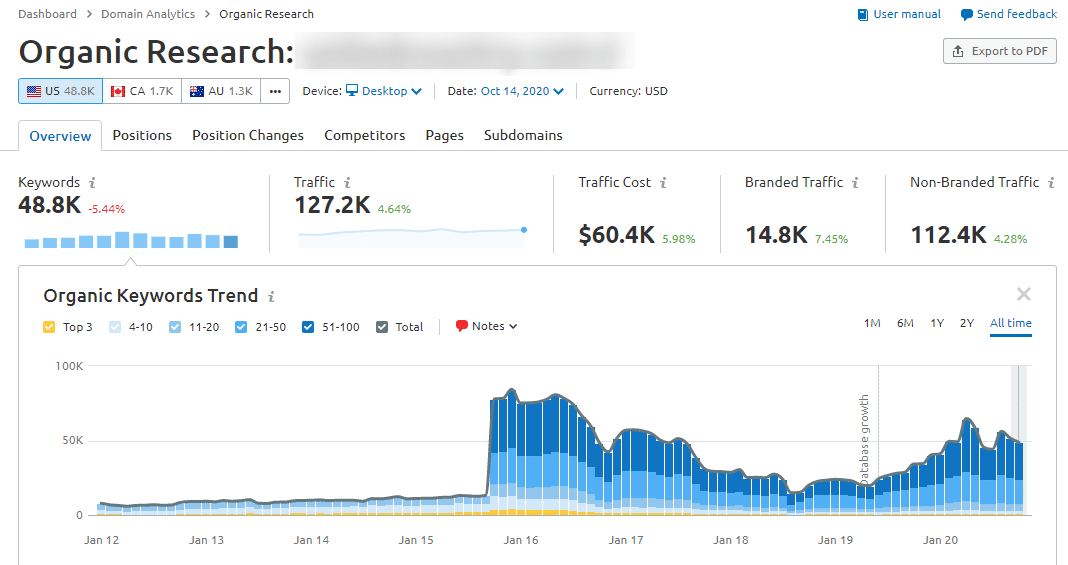
Task: Set chart range to 6M
Action: 905,323
